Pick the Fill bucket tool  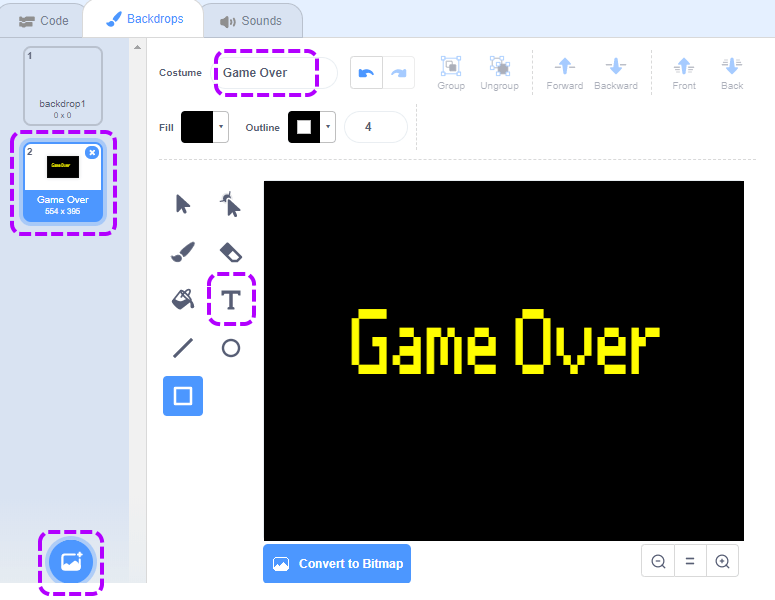point(183,300)
